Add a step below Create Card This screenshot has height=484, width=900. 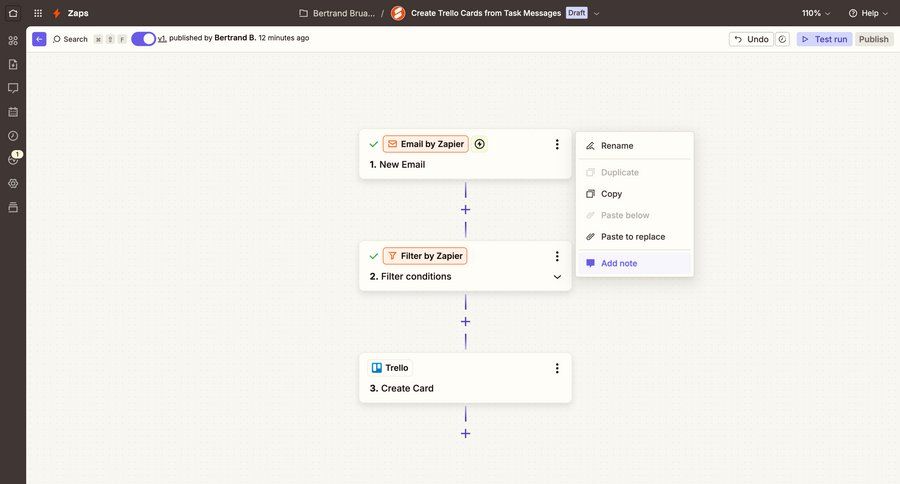tap(465, 433)
